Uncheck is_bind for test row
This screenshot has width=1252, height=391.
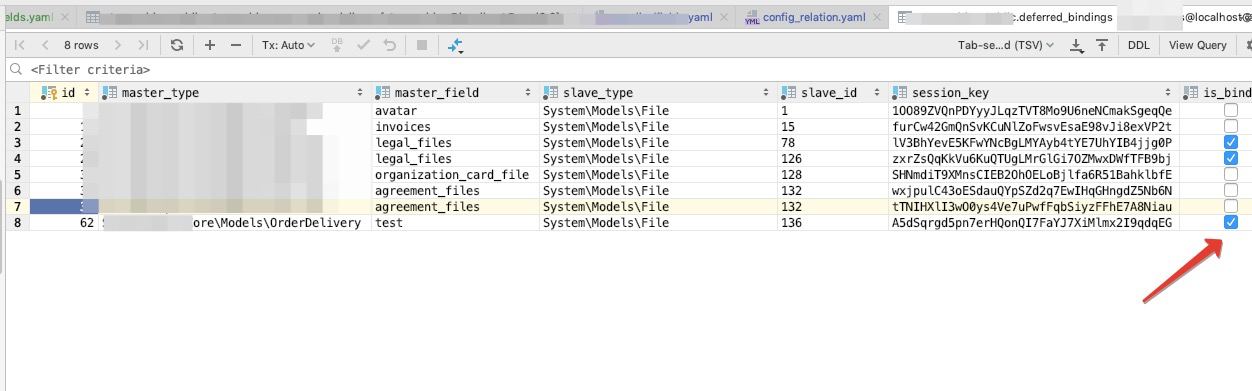tap(1231, 222)
